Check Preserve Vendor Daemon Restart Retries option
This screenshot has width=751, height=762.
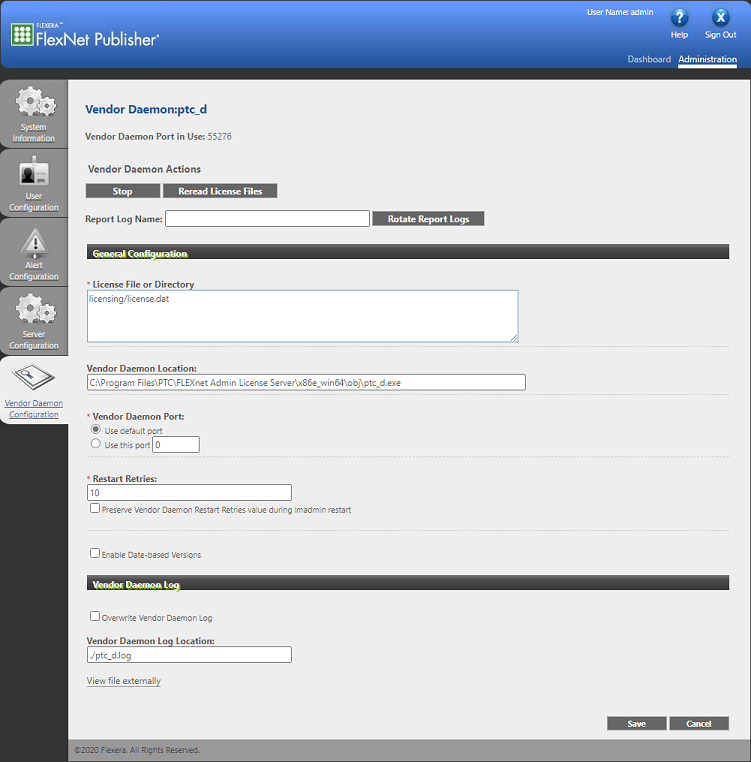coord(95,508)
